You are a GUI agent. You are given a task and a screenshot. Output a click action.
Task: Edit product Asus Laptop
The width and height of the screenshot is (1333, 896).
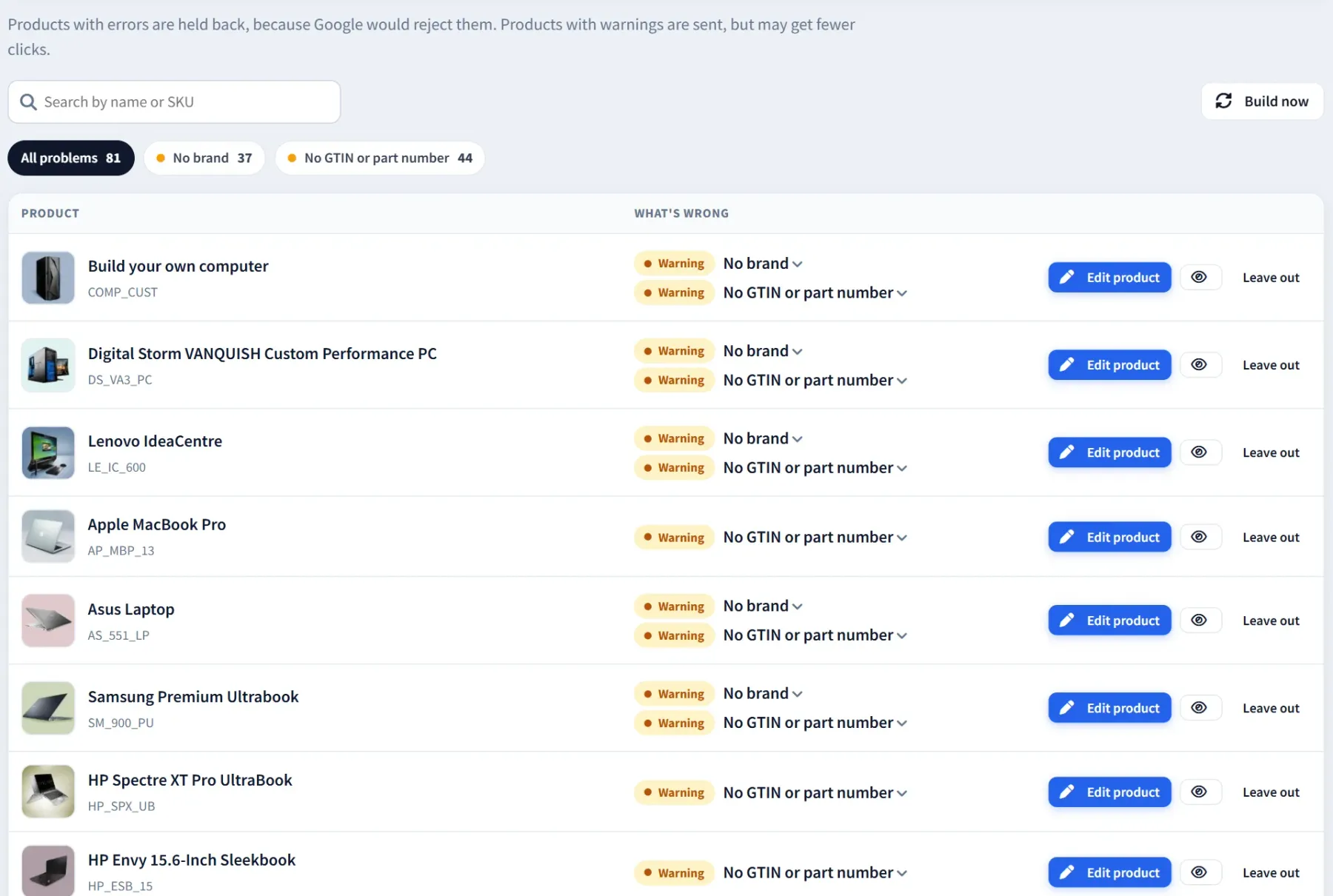coord(1109,620)
